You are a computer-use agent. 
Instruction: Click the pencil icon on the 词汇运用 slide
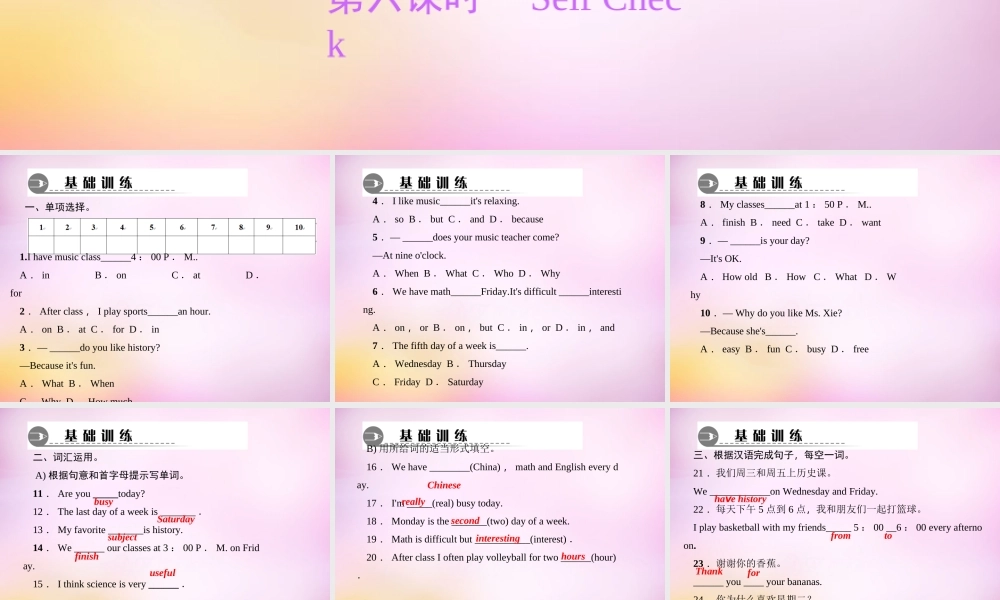(38, 436)
